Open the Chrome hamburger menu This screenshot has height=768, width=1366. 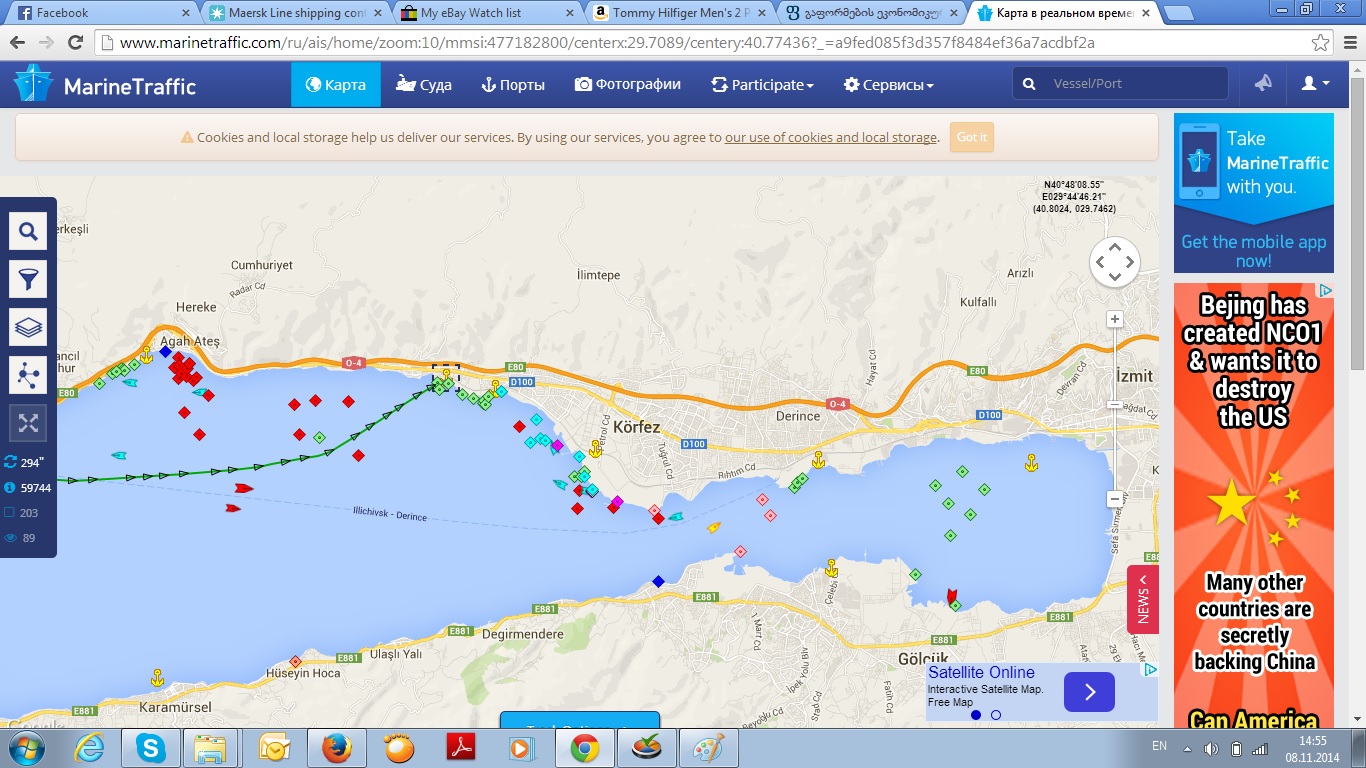1350,43
